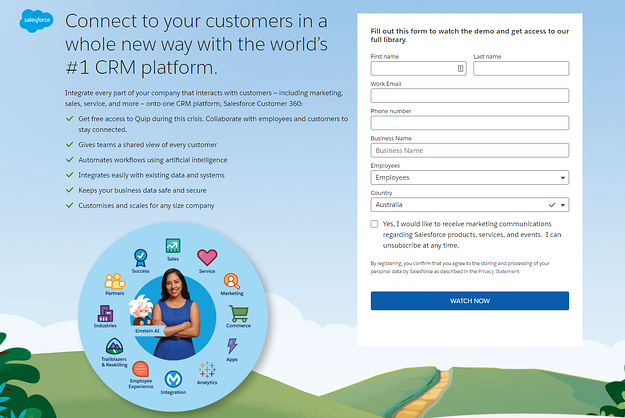Image resolution: width=625 pixels, height=418 pixels.
Task: Click 'Gives teams a shared view of every customer'
Action: (x=147, y=145)
